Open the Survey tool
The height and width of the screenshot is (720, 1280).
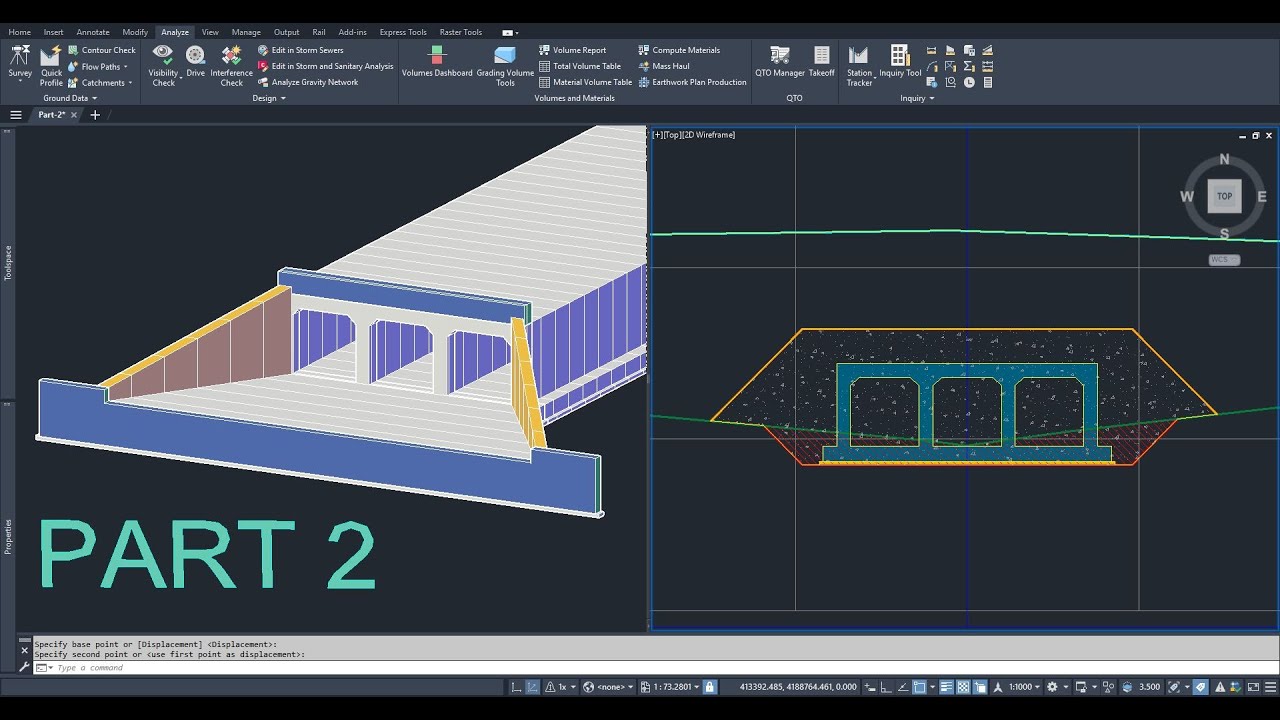pos(20,61)
